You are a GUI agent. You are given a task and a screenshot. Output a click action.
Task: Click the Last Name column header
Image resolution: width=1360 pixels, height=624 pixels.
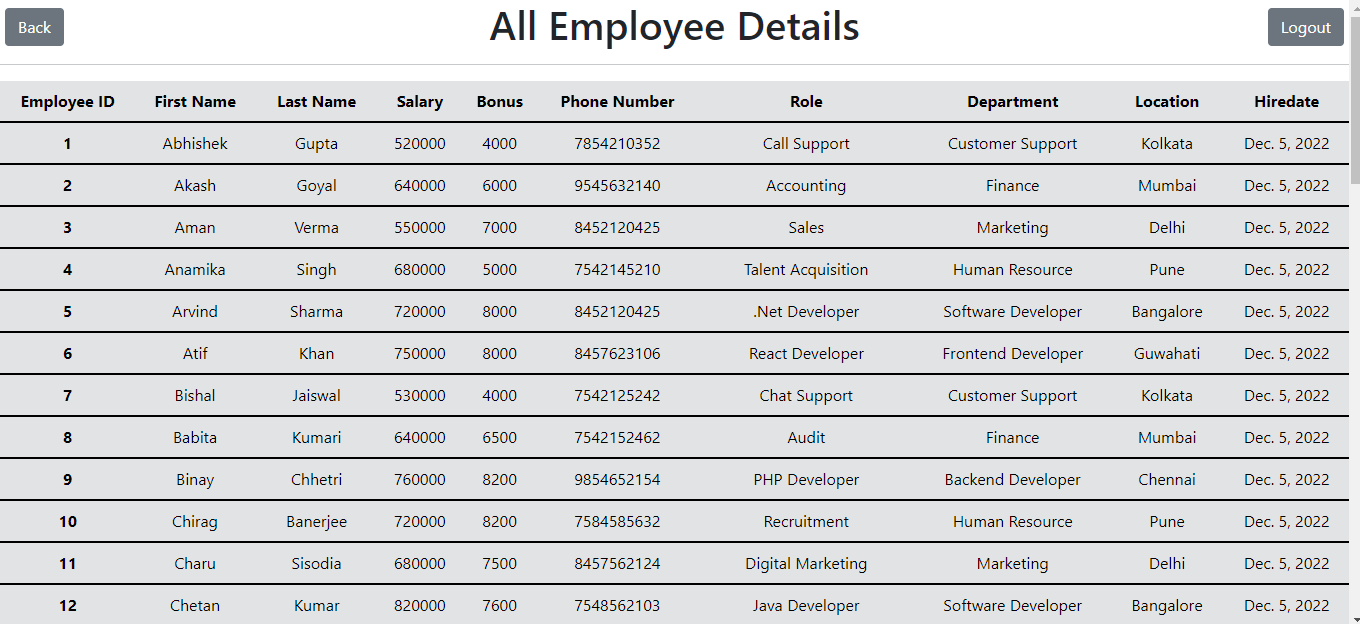(316, 102)
